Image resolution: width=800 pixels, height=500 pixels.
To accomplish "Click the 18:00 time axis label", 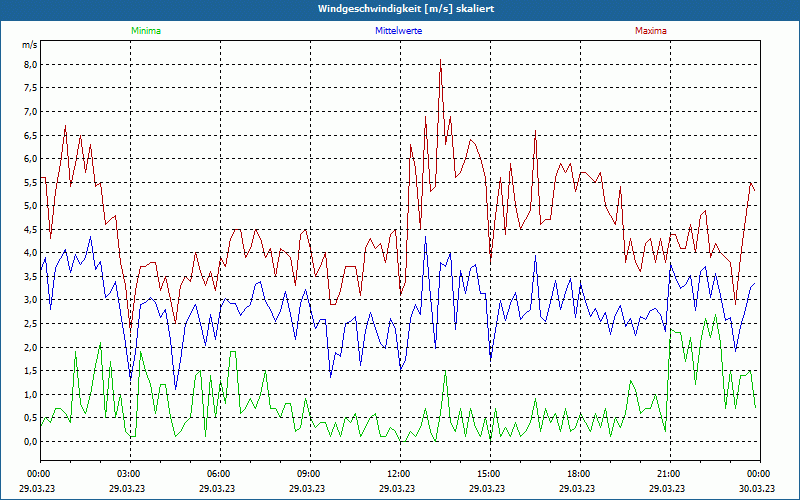I will tap(581, 474).
